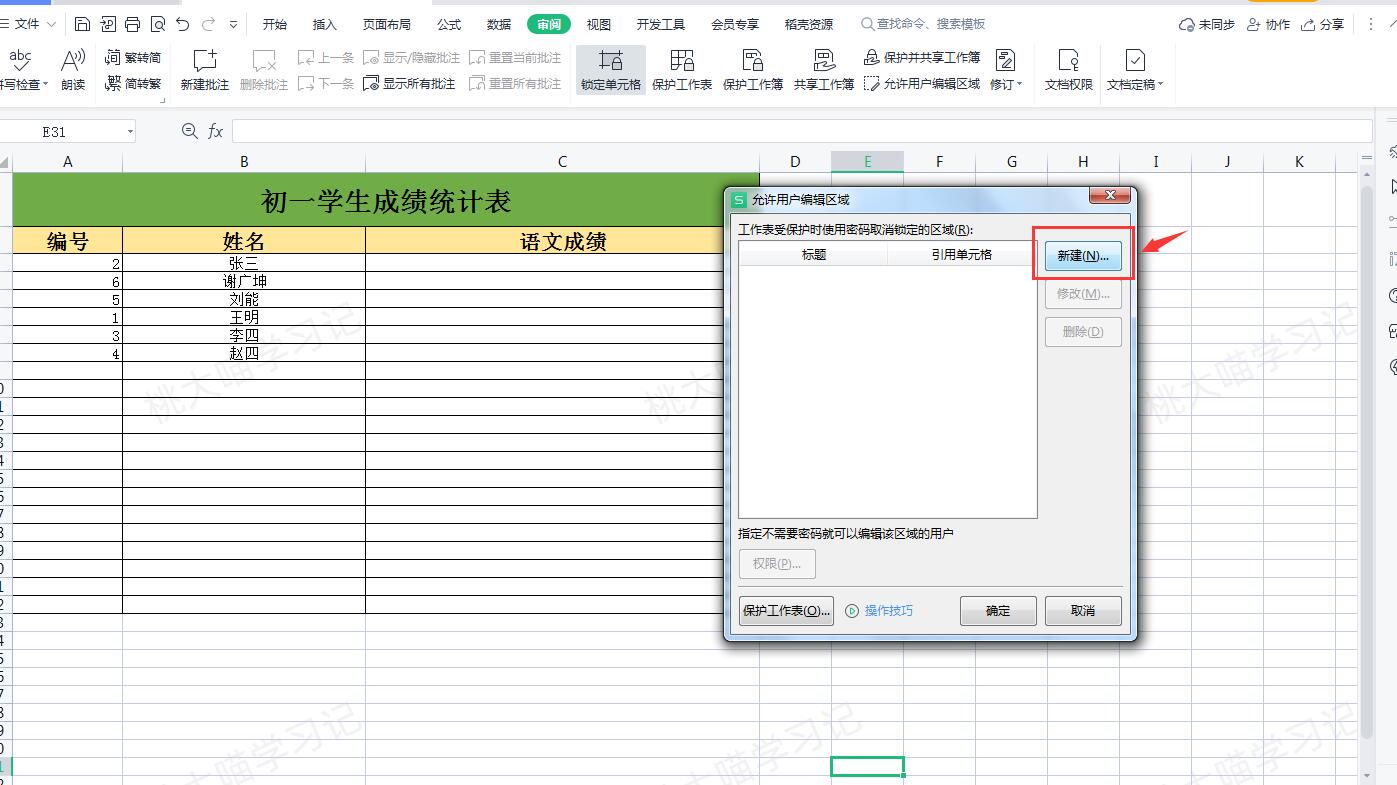Screen dimensions: 1397x785
Task: Open the 文件 menu dropdown
Action: (27, 24)
